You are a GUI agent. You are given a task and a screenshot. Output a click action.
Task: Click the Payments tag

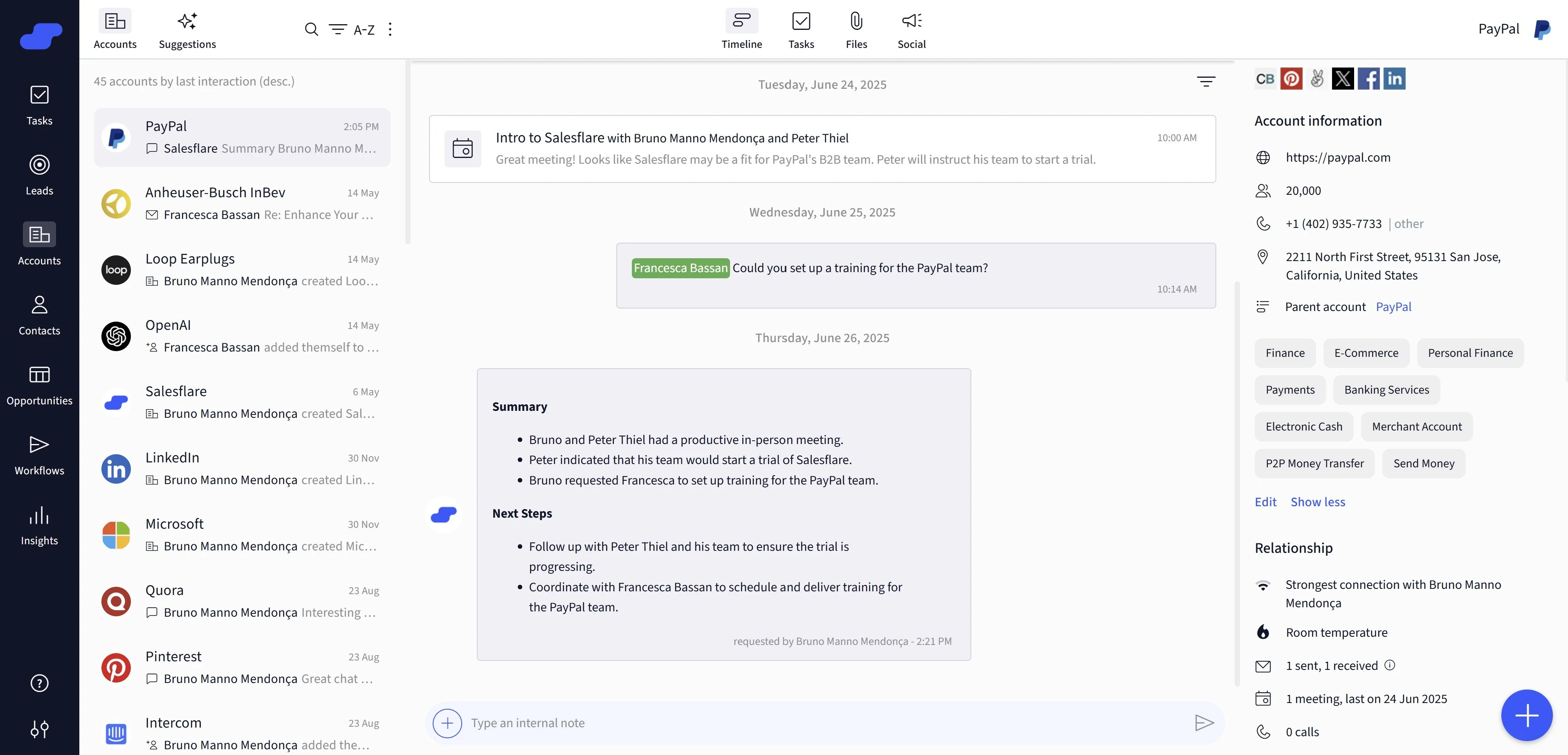pos(1290,390)
